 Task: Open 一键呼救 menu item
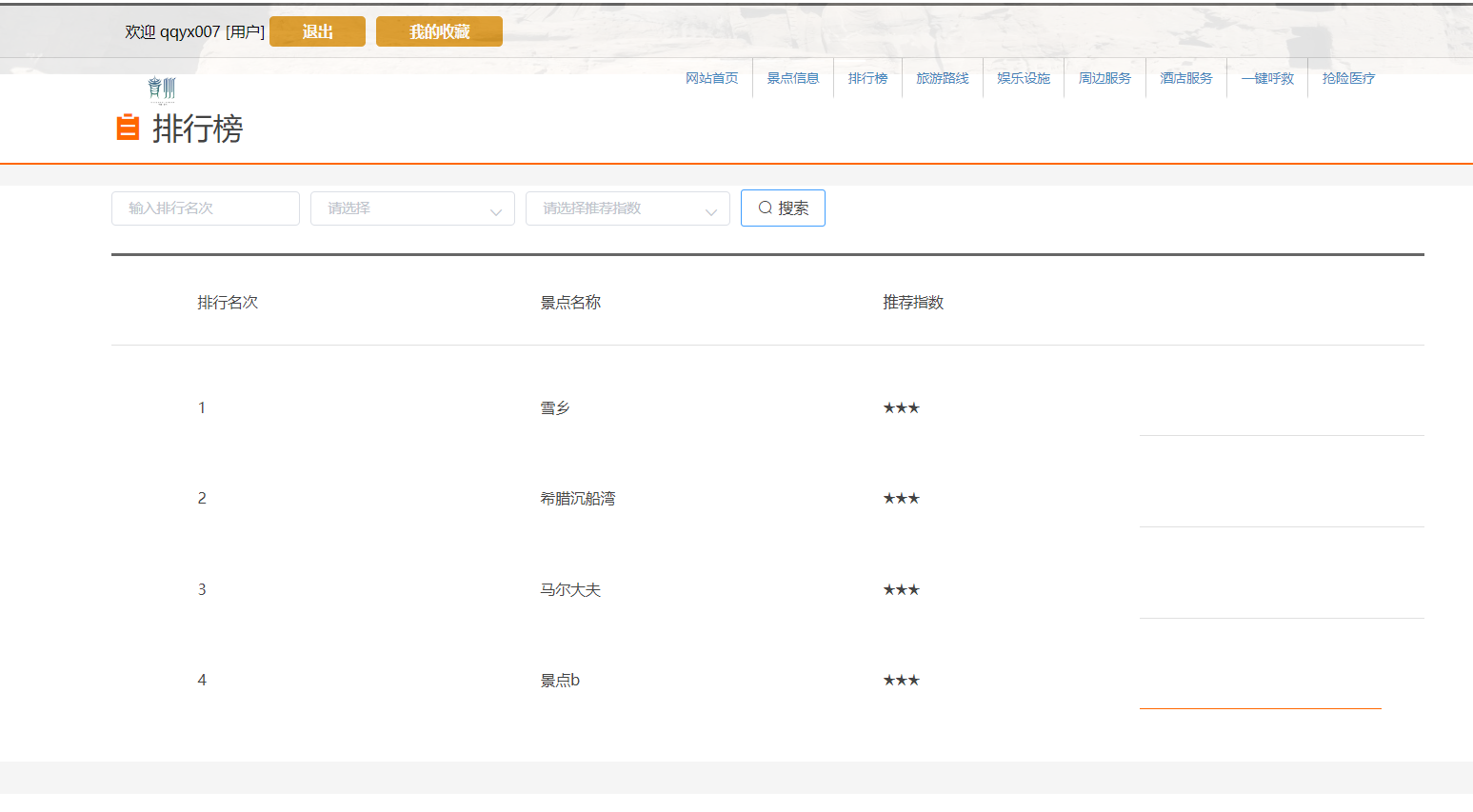coord(1267,78)
